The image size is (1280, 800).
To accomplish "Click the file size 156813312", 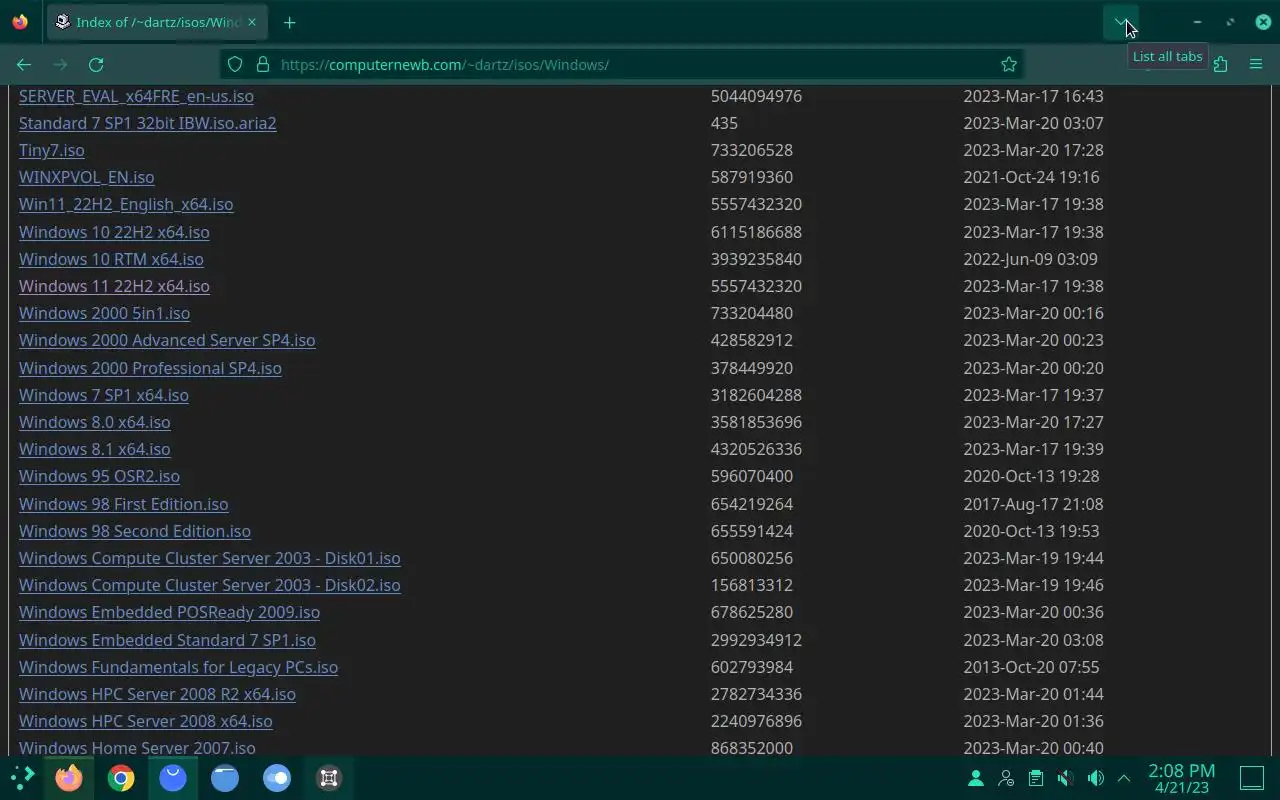I will coord(752,585).
